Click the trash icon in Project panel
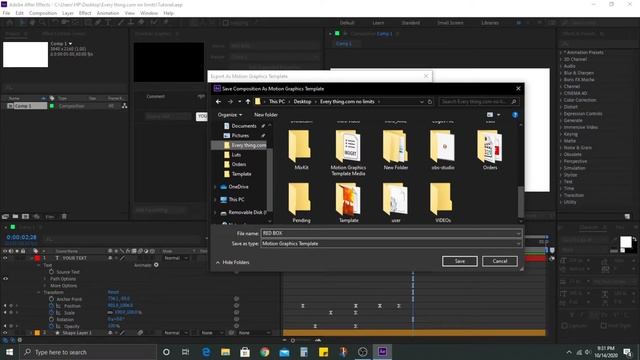This screenshot has width=640, height=360. pyautogui.click(x=64, y=216)
